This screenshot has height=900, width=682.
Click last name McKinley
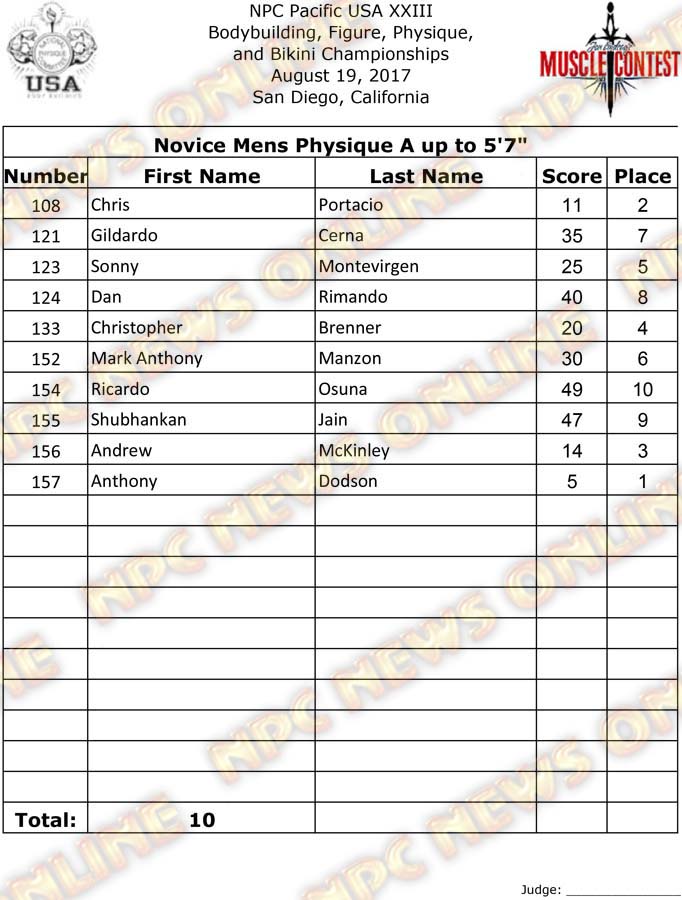354,450
